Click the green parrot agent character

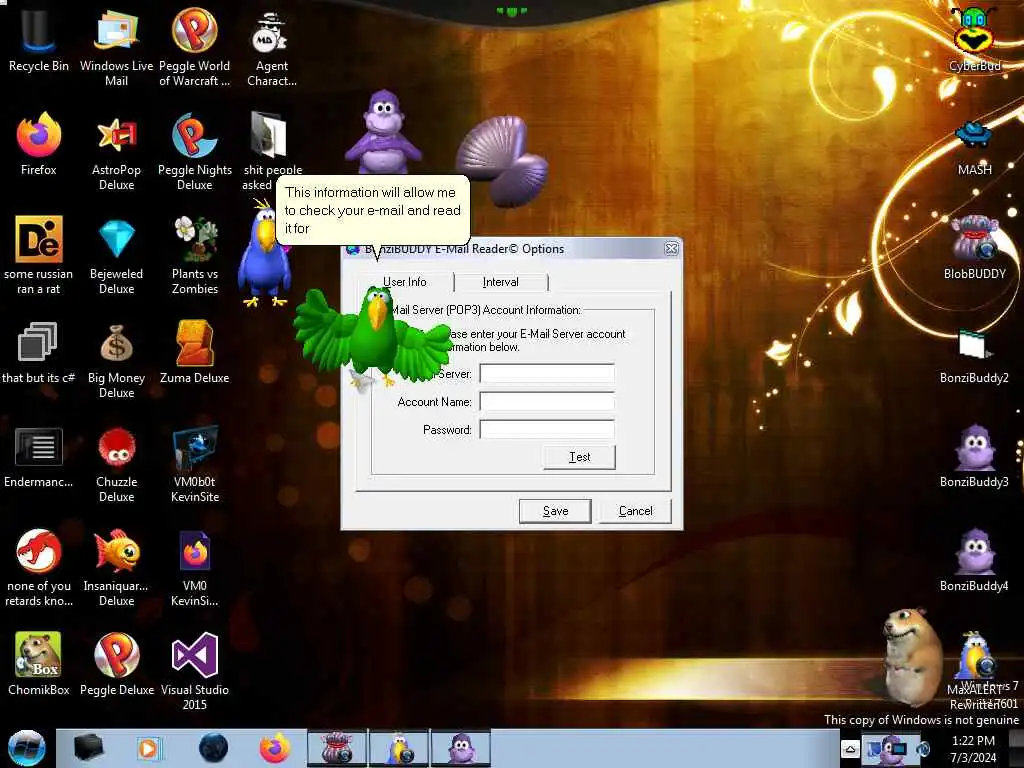click(x=374, y=336)
